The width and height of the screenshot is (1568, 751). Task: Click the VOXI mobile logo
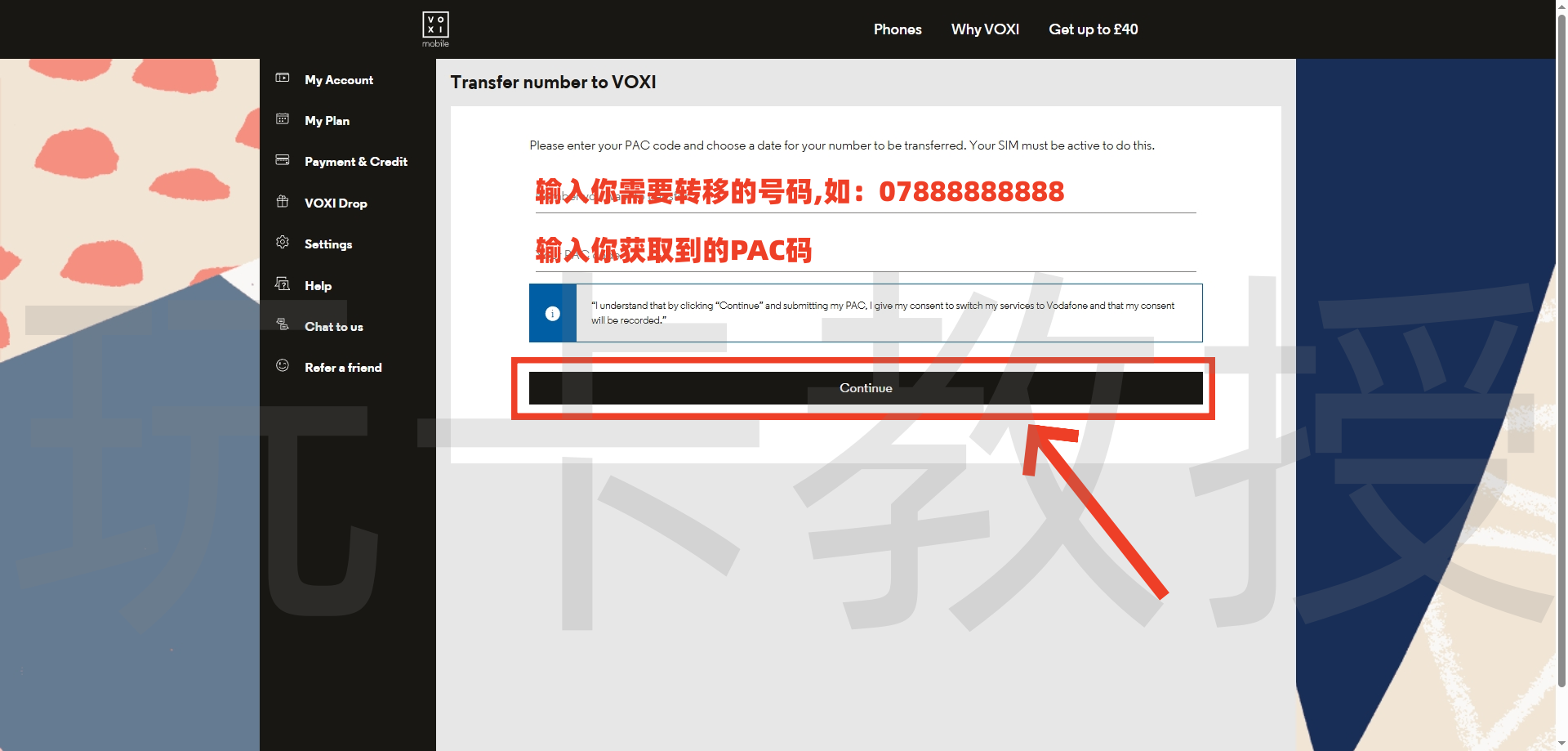[435, 29]
